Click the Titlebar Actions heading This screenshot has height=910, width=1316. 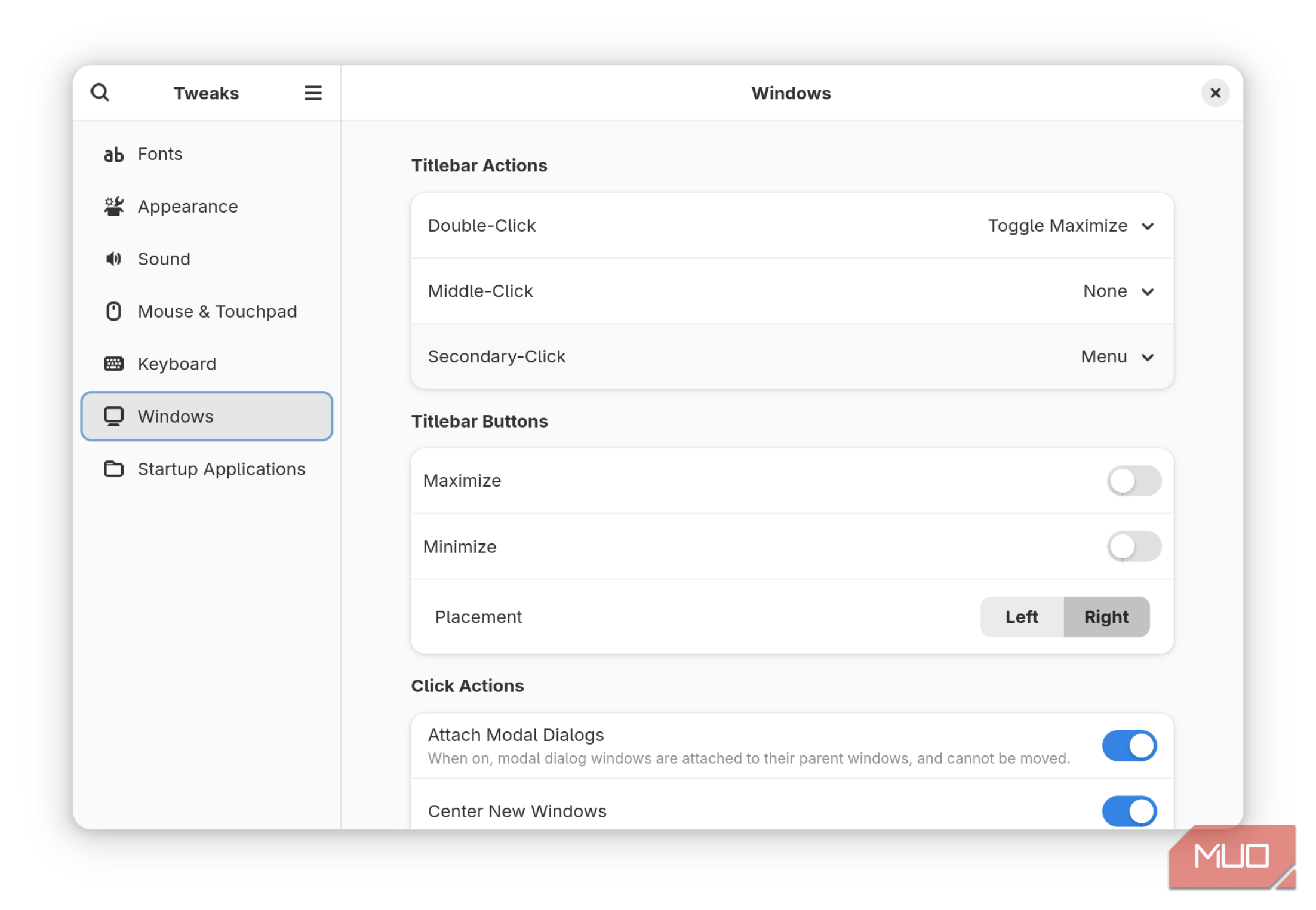click(x=479, y=165)
